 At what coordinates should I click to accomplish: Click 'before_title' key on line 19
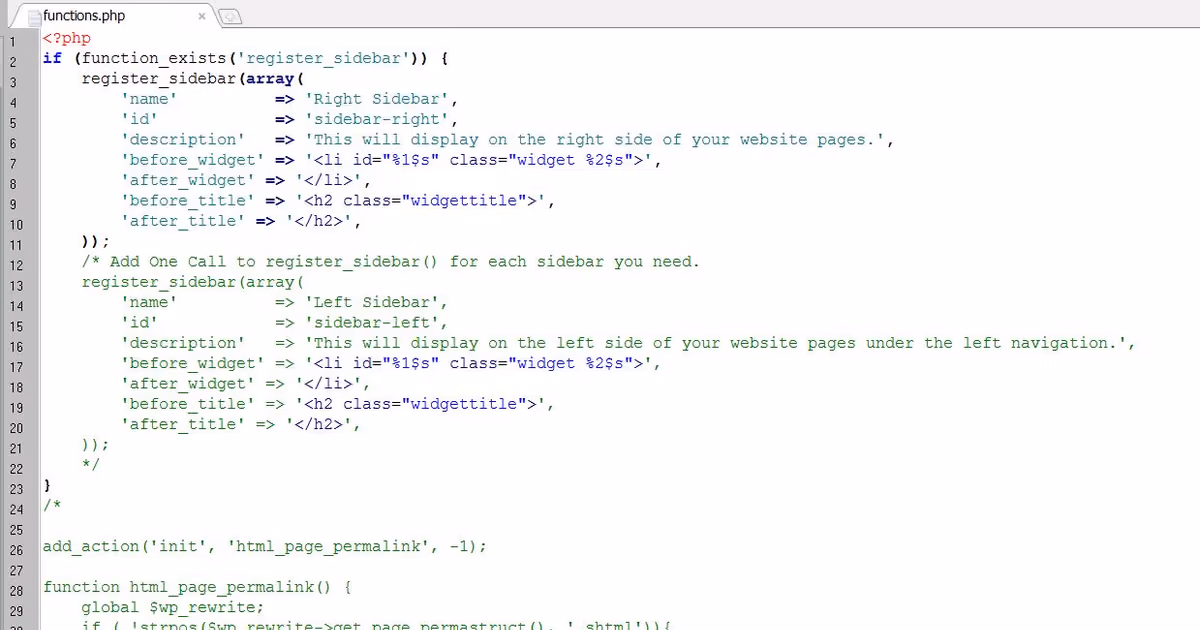188,404
